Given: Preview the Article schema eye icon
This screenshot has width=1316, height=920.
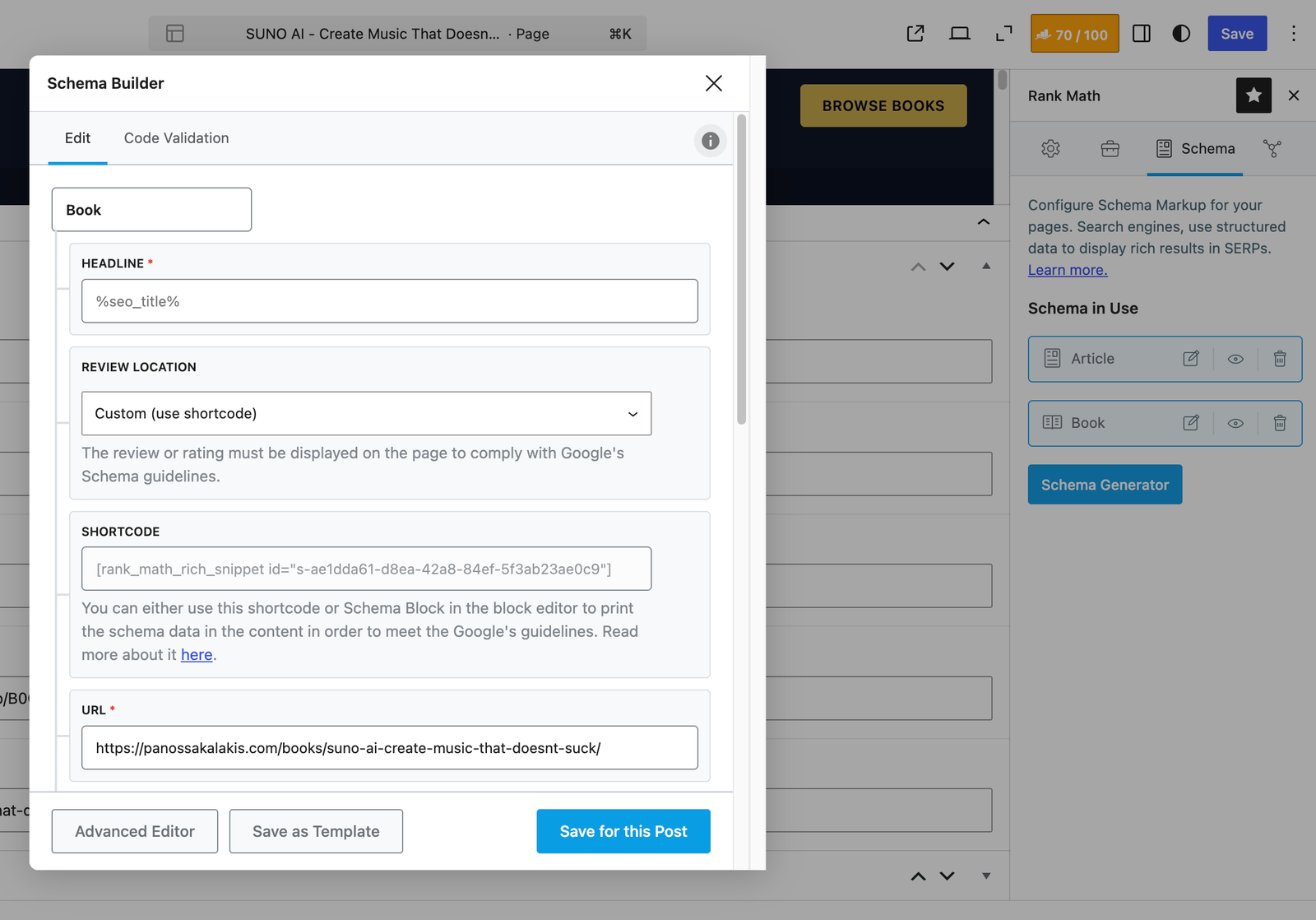Looking at the screenshot, I should pos(1235,359).
